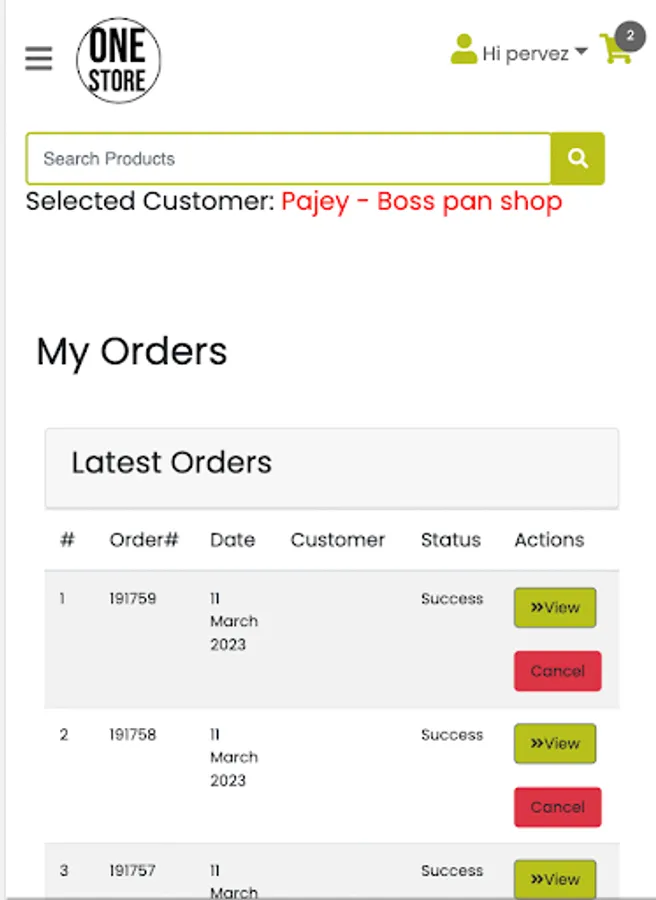The height and width of the screenshot is (900, 656).
Task: Open the shopping cart icon
Action: tap(615, 51)
